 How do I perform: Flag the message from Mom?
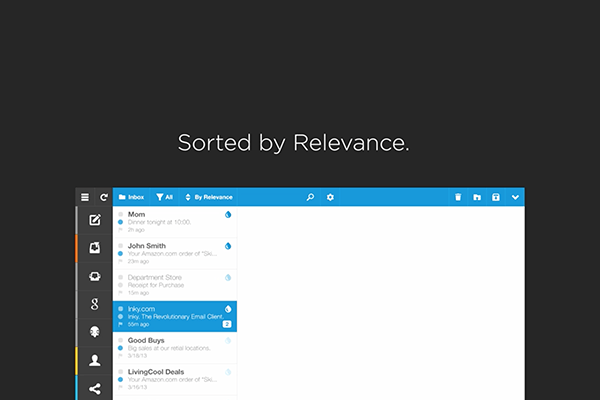pyautogui.click(x=121, y=230)
